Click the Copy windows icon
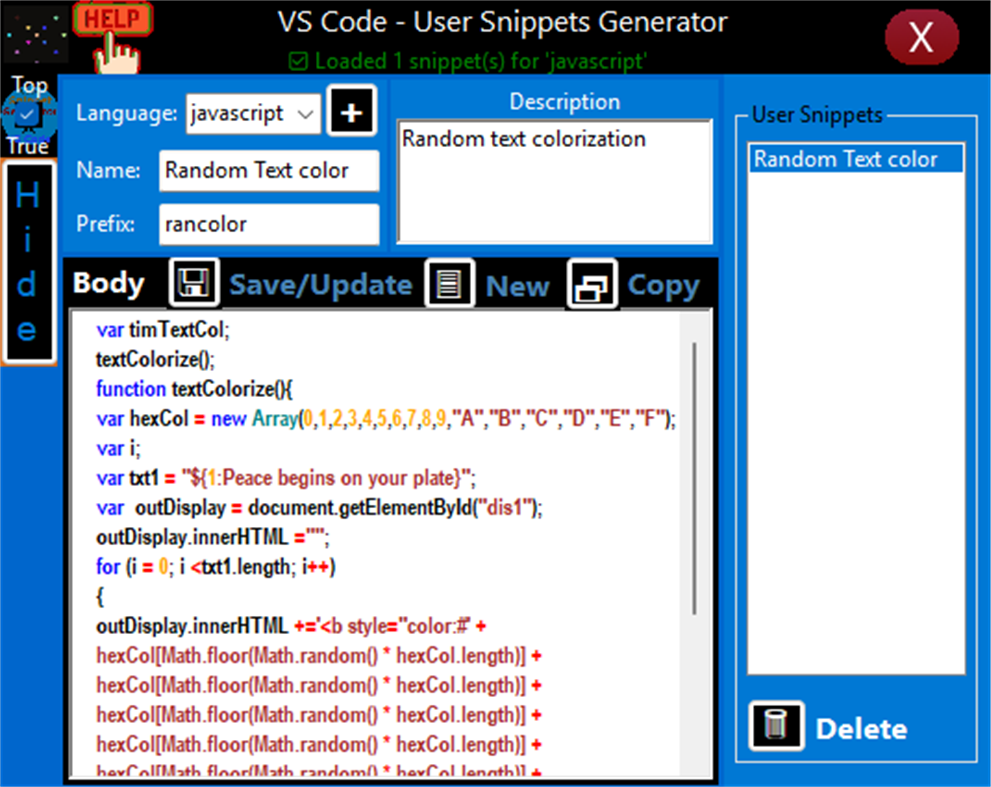The height and width of the screenshot is (787, 991). [592, 284]
